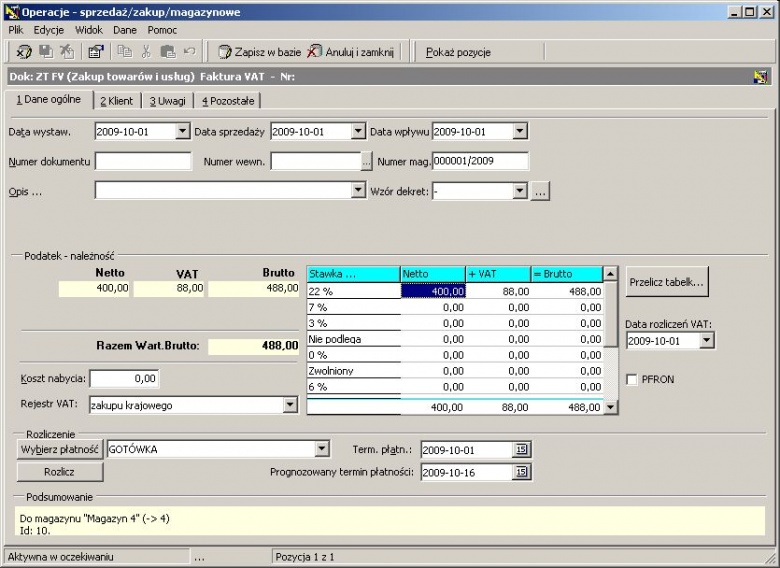Click the Przelicz tabelk... button
The height and width of the screenshot is (568, 780).
[667, 282]
